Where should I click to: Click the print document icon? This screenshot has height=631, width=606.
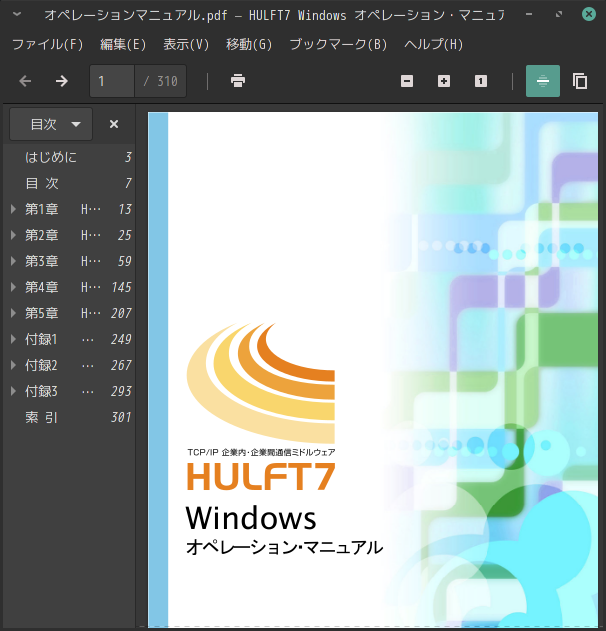(x=238, y=81)
